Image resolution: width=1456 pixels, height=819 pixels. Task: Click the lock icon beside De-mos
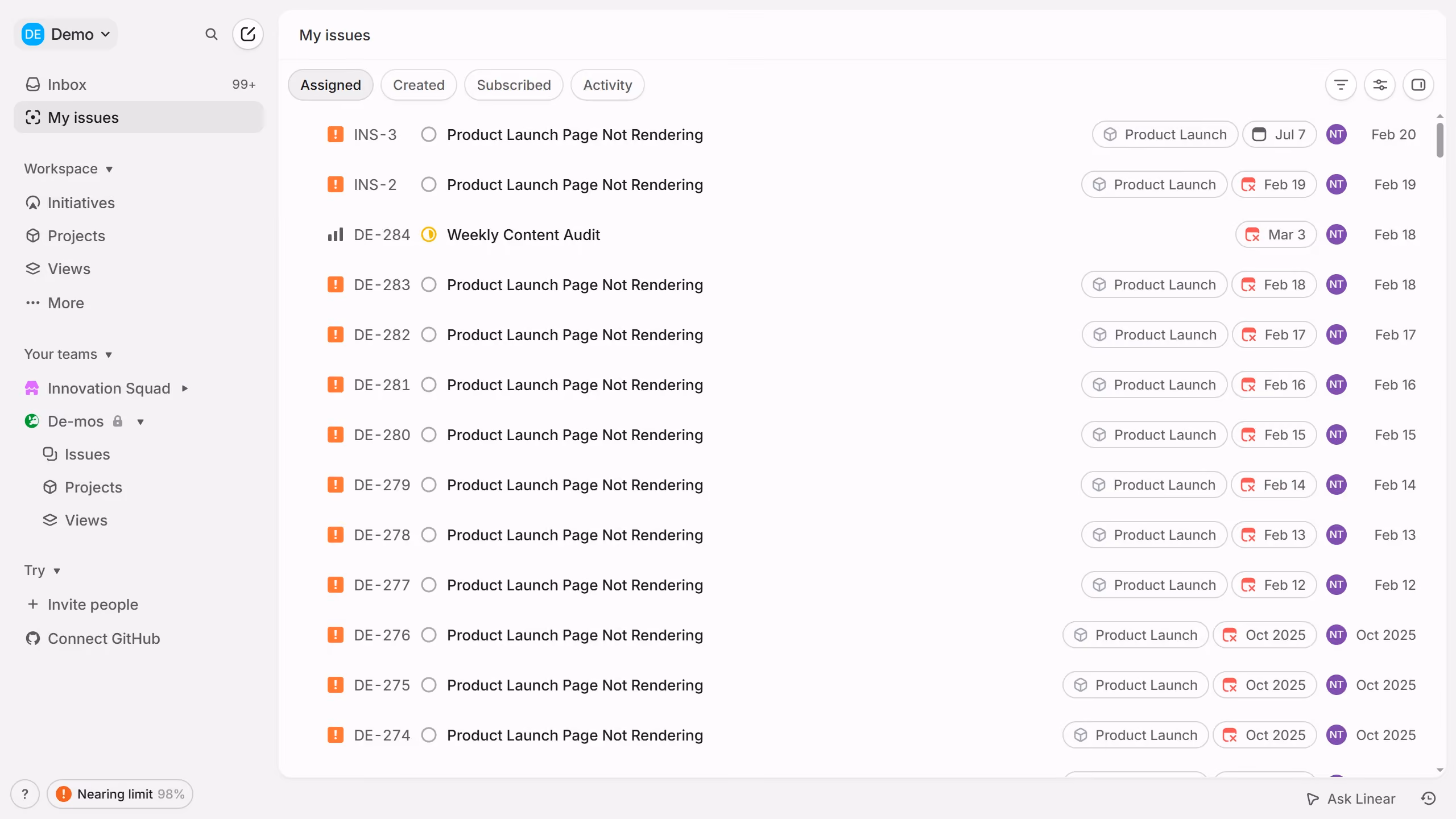click(118, 421)
